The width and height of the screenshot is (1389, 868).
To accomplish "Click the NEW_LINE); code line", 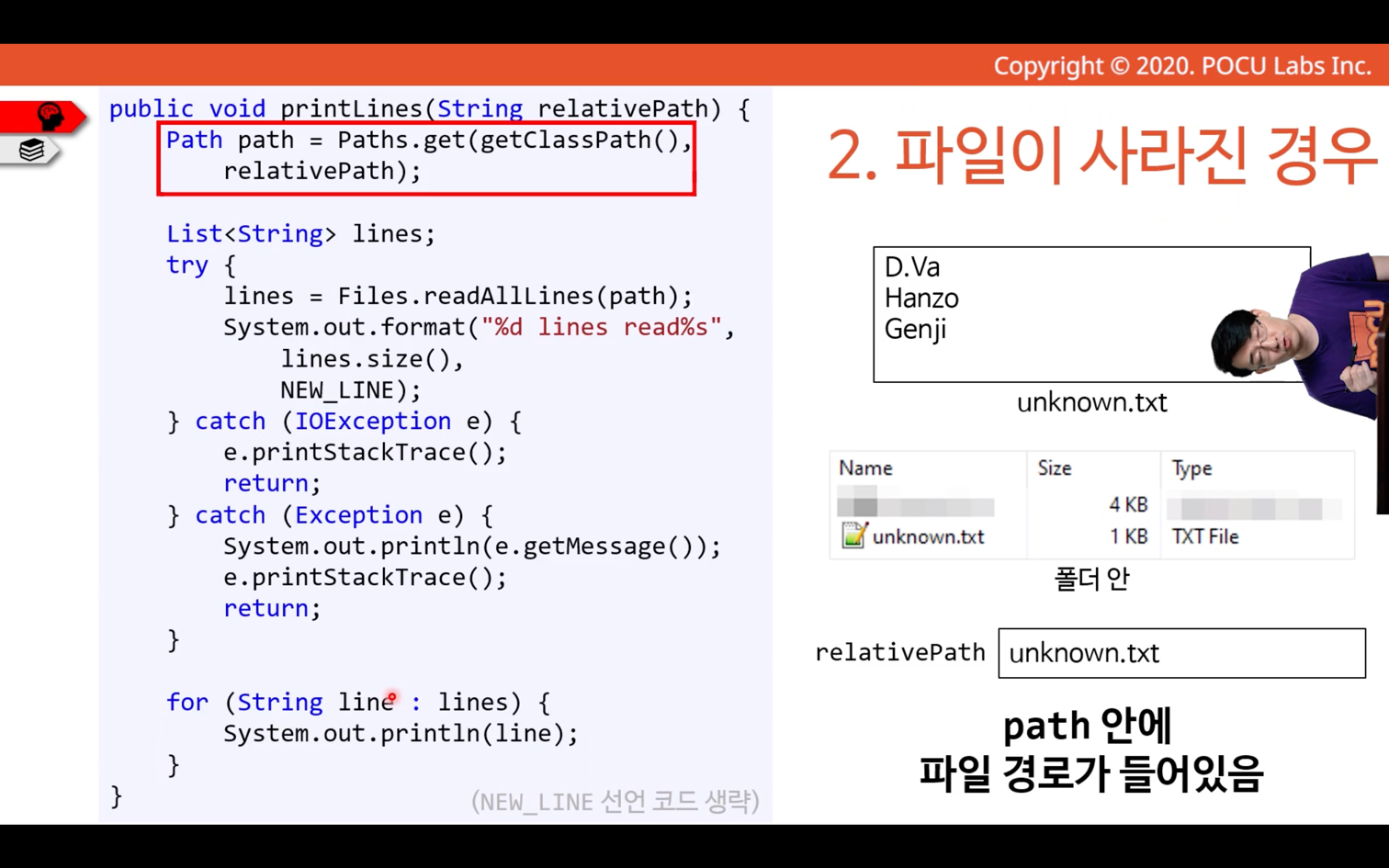I will 351,389.
